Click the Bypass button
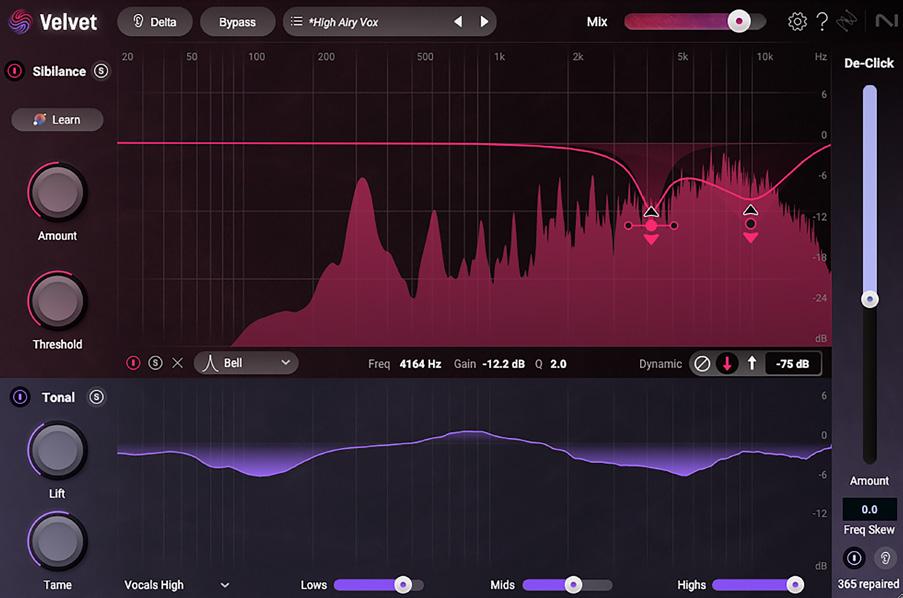This screenshot has width=903, height=598. tap(237, 22)
